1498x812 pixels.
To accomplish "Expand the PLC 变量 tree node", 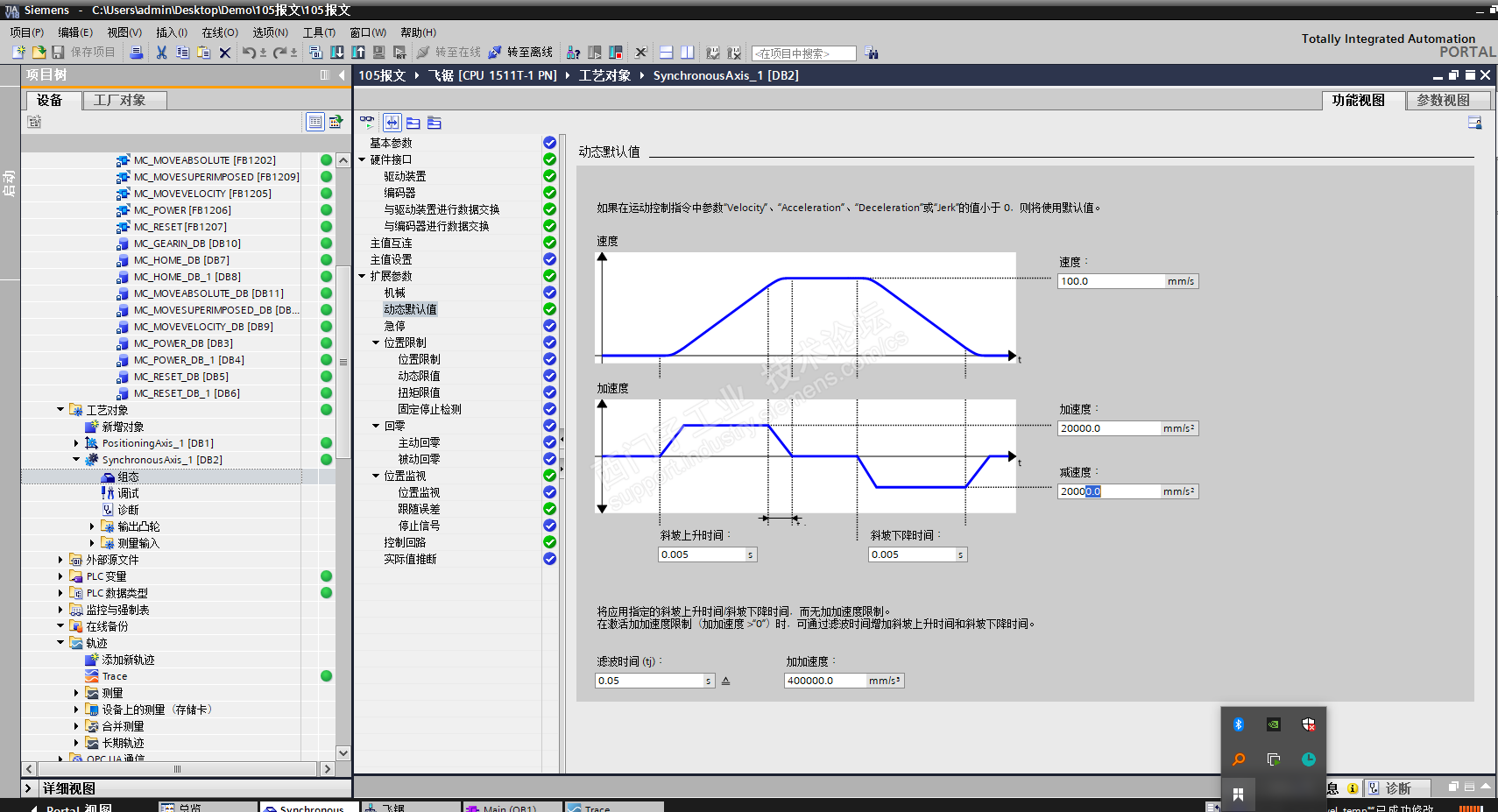I will (60, 576).
